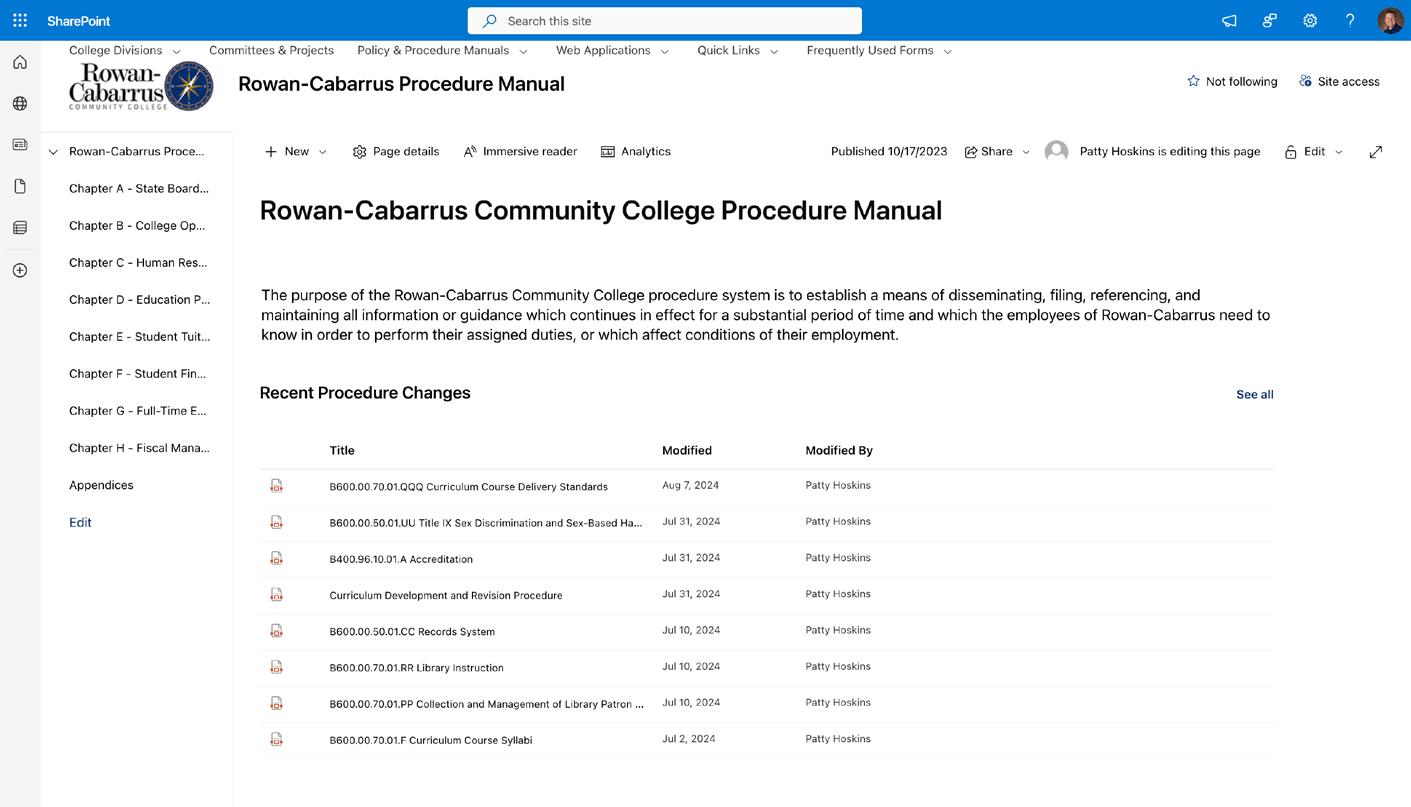Click See all link
This screenshot has height=807, width=1411.
(1254, 394)
